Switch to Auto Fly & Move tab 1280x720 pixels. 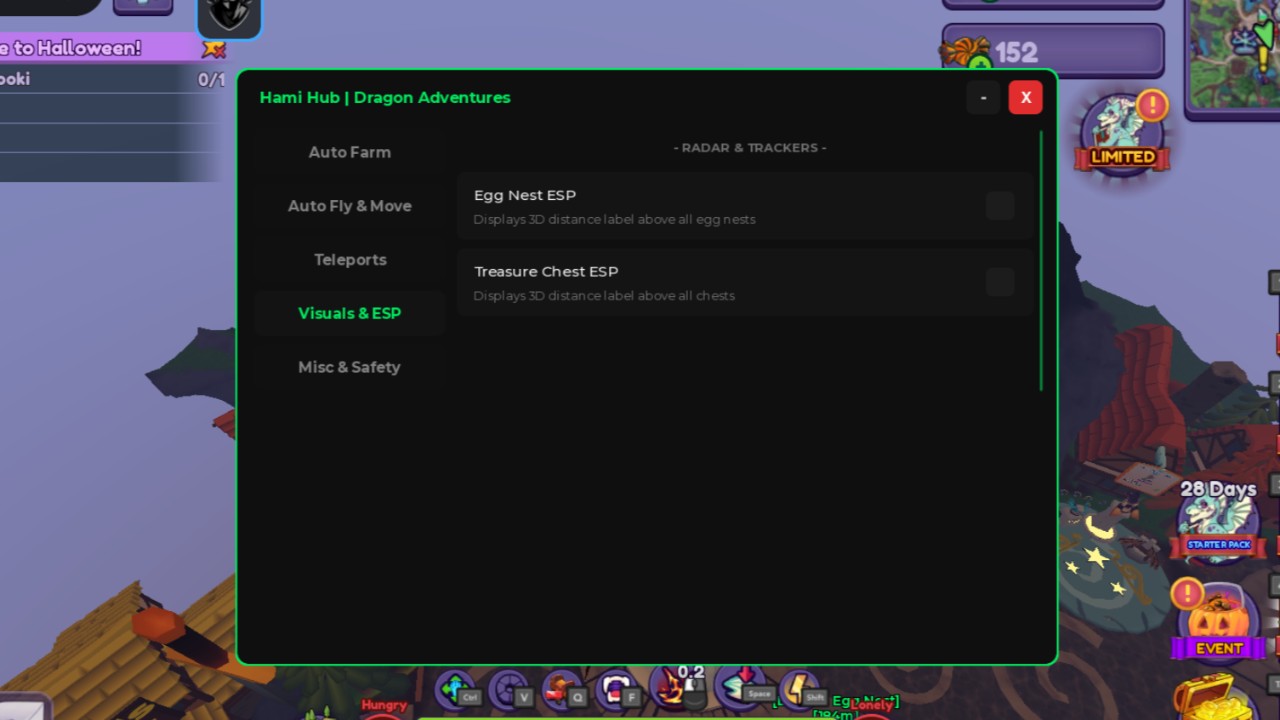349,206
